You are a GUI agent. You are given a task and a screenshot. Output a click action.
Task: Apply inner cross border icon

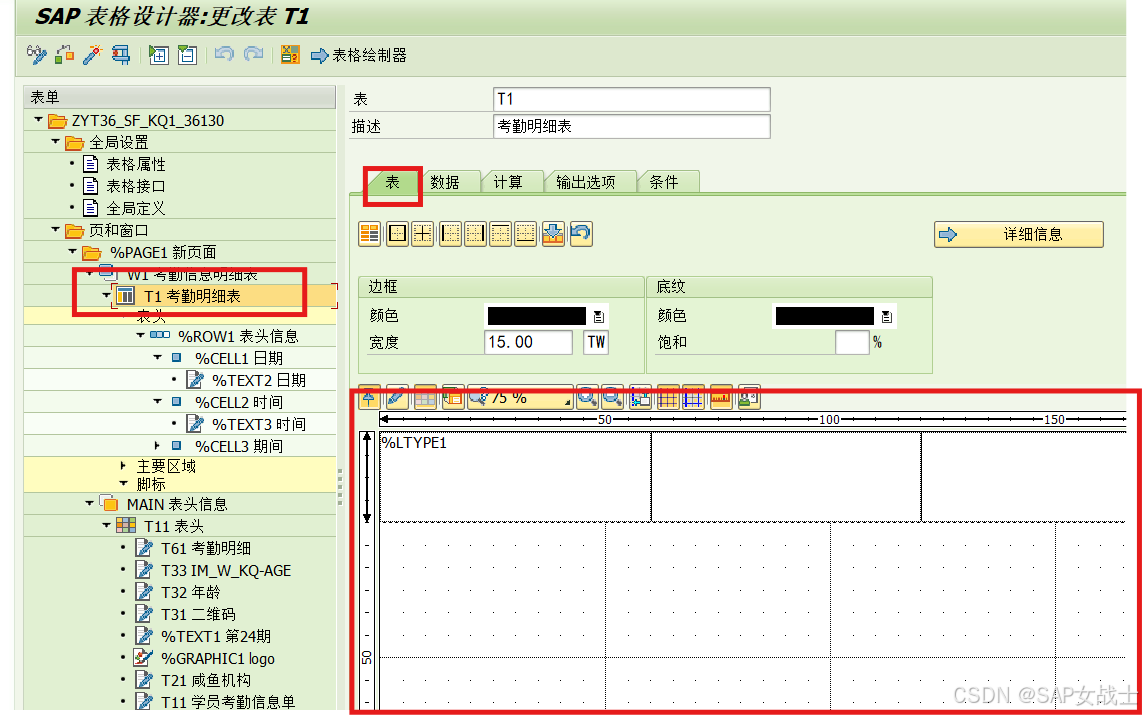[423, 234]
